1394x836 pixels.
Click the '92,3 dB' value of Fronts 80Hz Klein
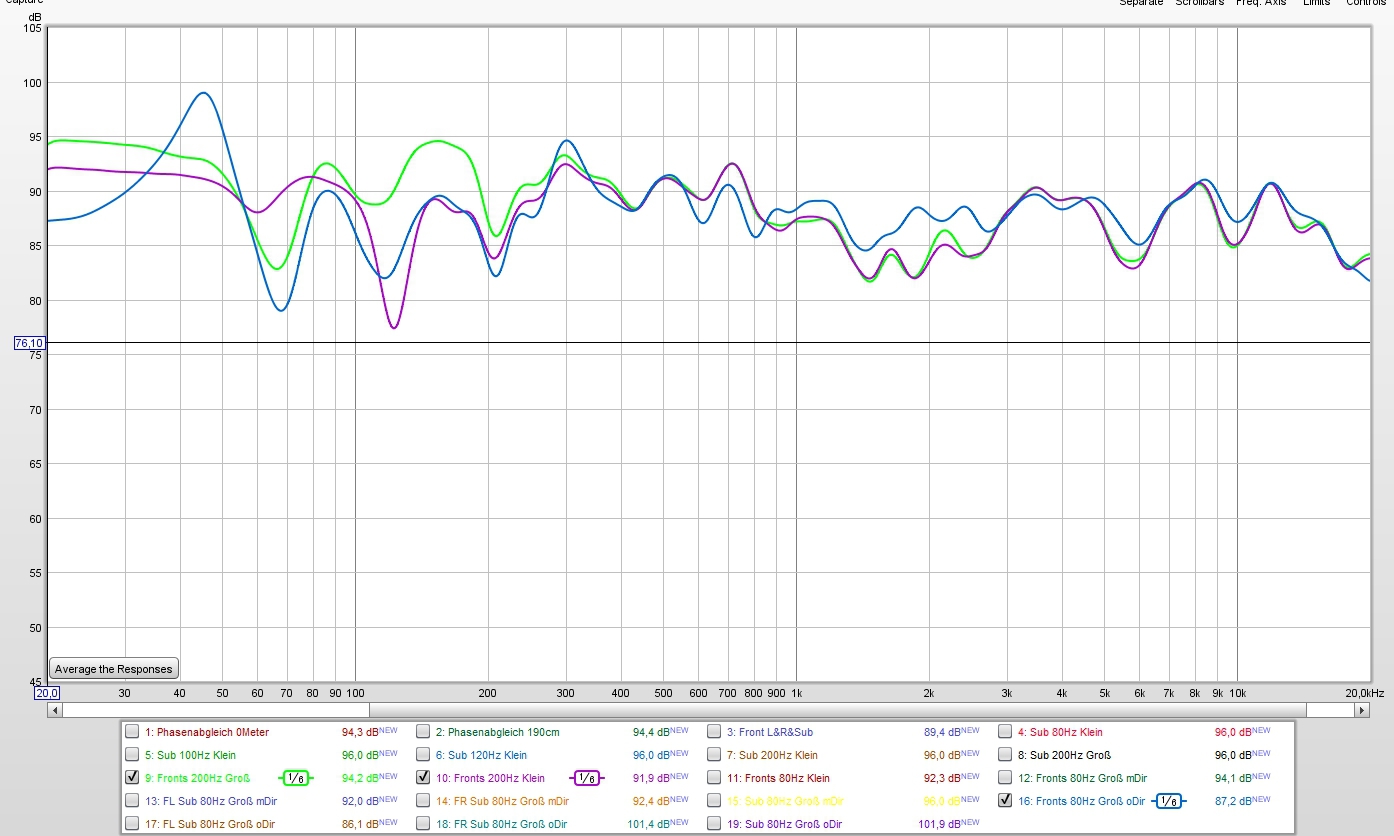click(x=942, y=778)
